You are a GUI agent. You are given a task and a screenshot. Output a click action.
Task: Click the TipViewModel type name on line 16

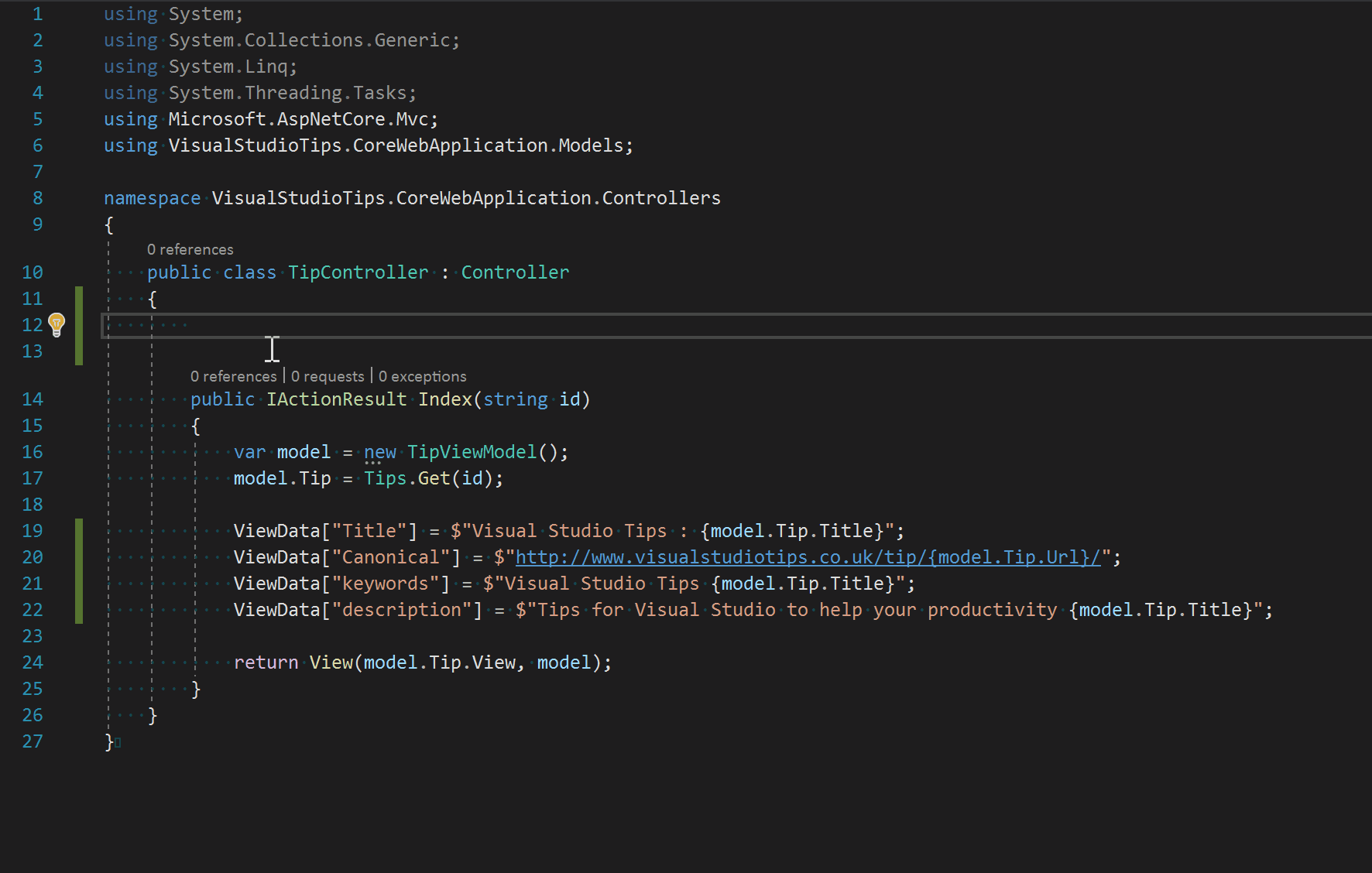tap(472, 451)
